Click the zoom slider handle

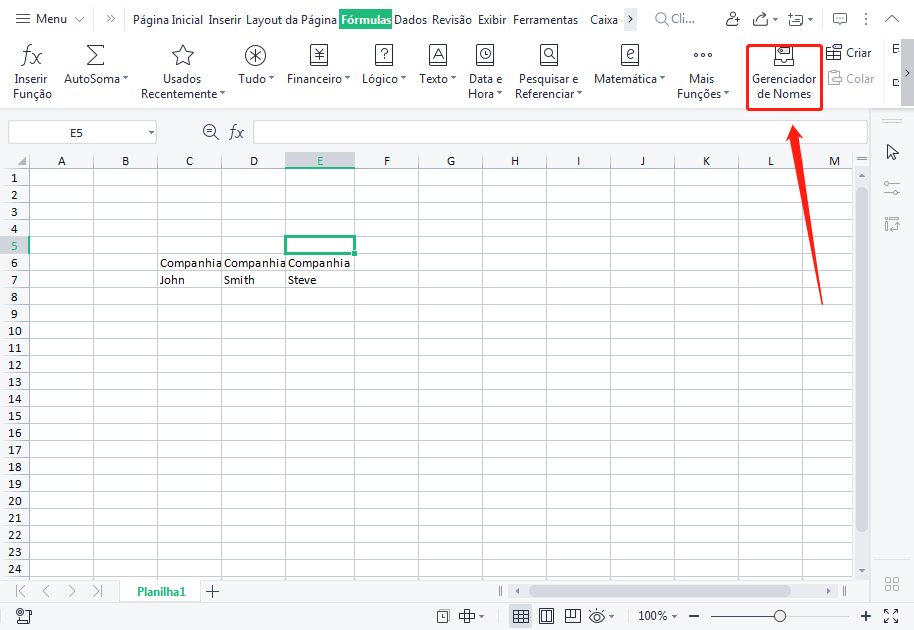pos(780,616)
